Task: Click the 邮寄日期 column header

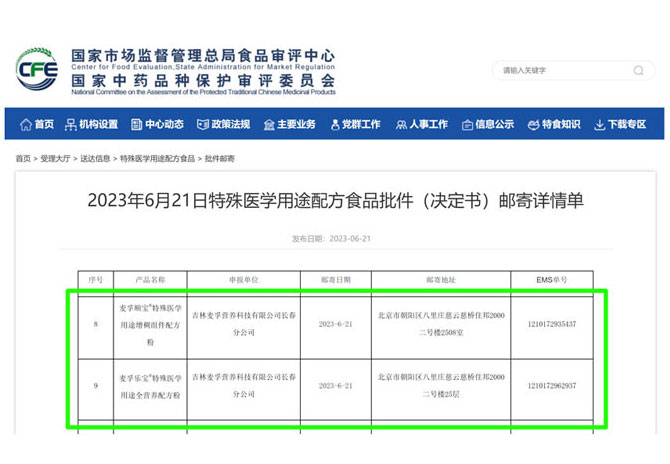Action: [336, 280]
